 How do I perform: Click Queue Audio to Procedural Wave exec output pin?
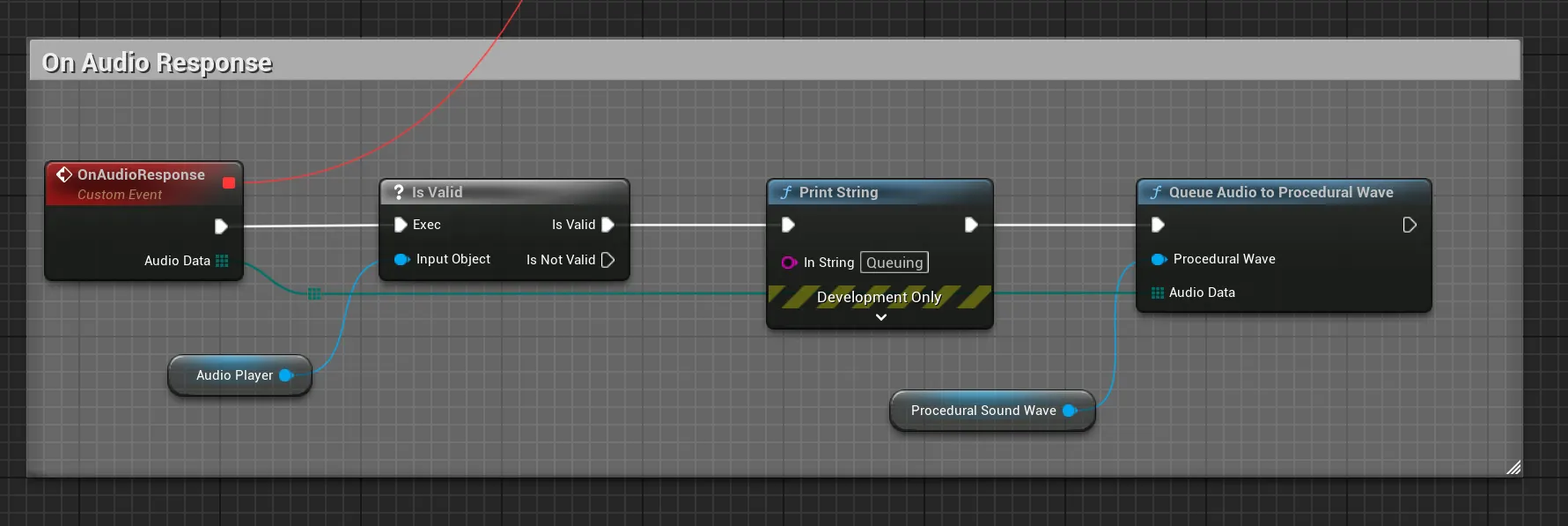pos(1410,225)
